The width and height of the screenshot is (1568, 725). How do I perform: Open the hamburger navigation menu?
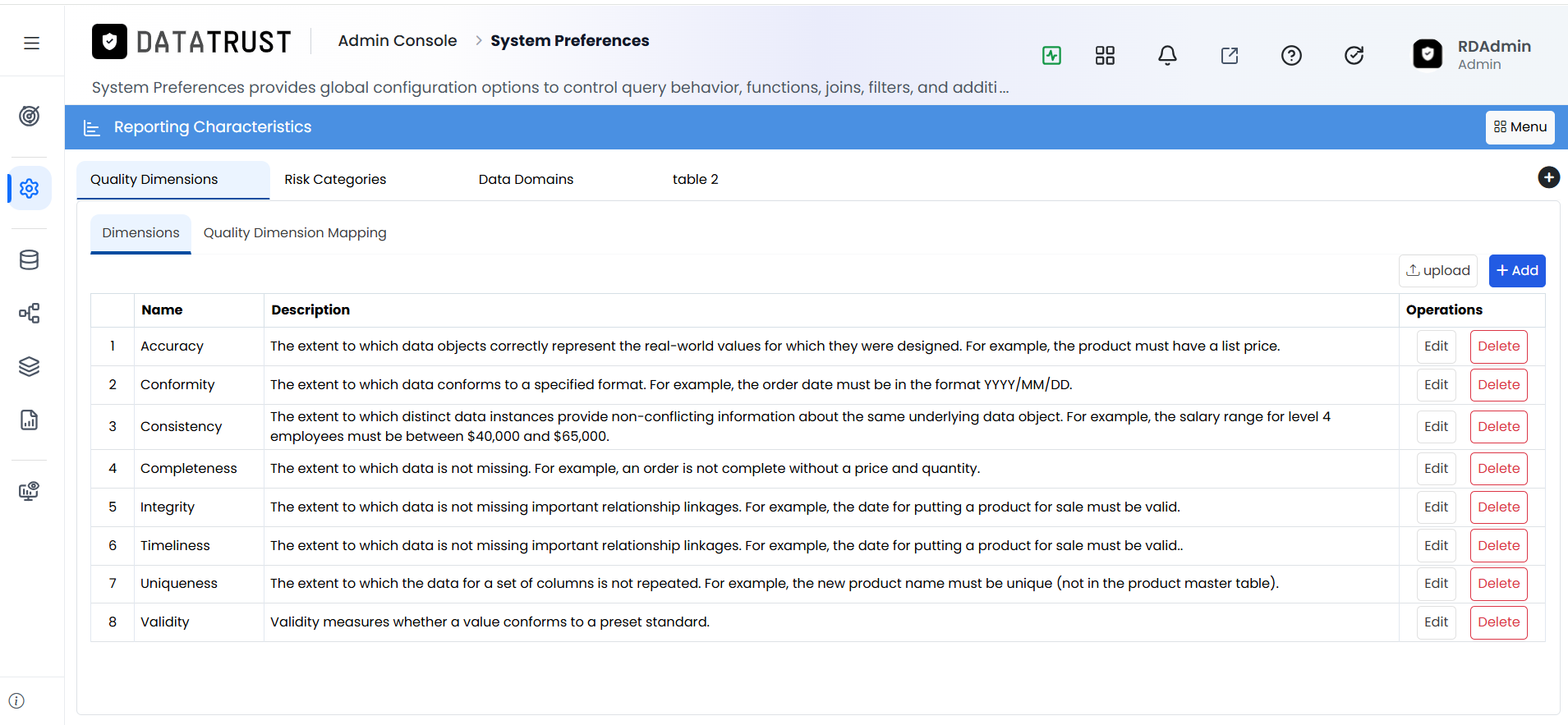click(x=31, y=43)
